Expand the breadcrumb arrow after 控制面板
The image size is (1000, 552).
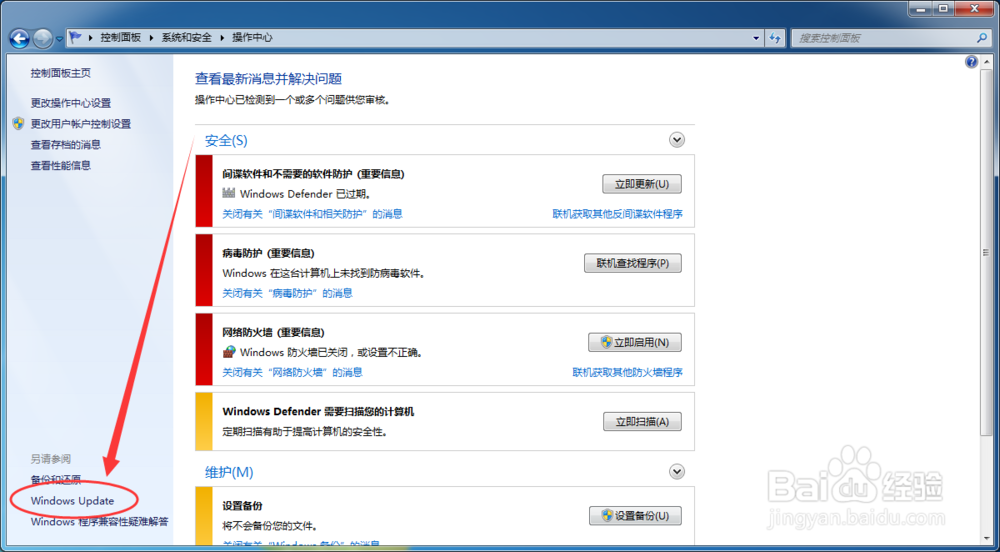(x=152, y=38)
